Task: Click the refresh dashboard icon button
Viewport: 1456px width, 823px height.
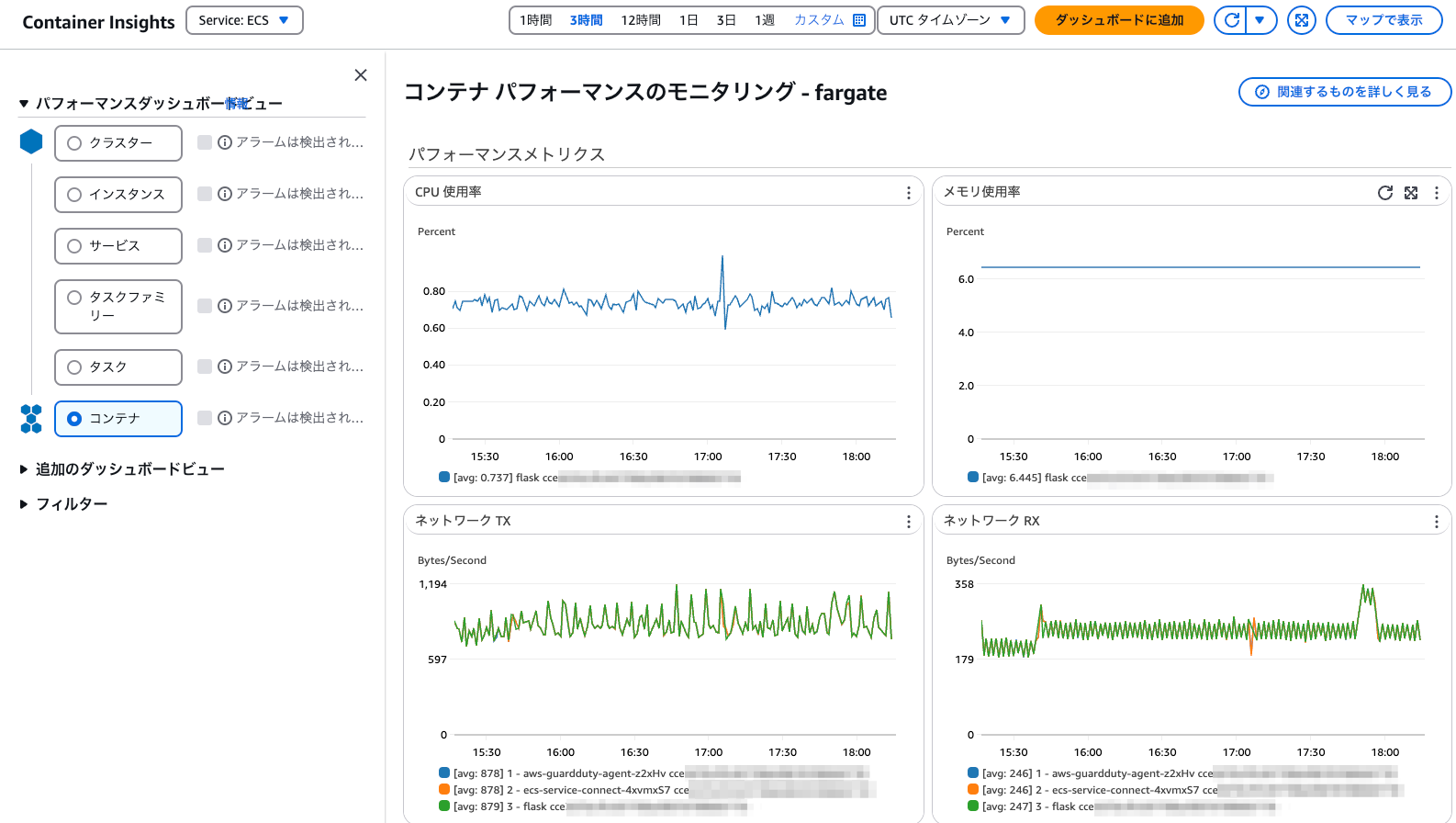Action: (1231, 20)
